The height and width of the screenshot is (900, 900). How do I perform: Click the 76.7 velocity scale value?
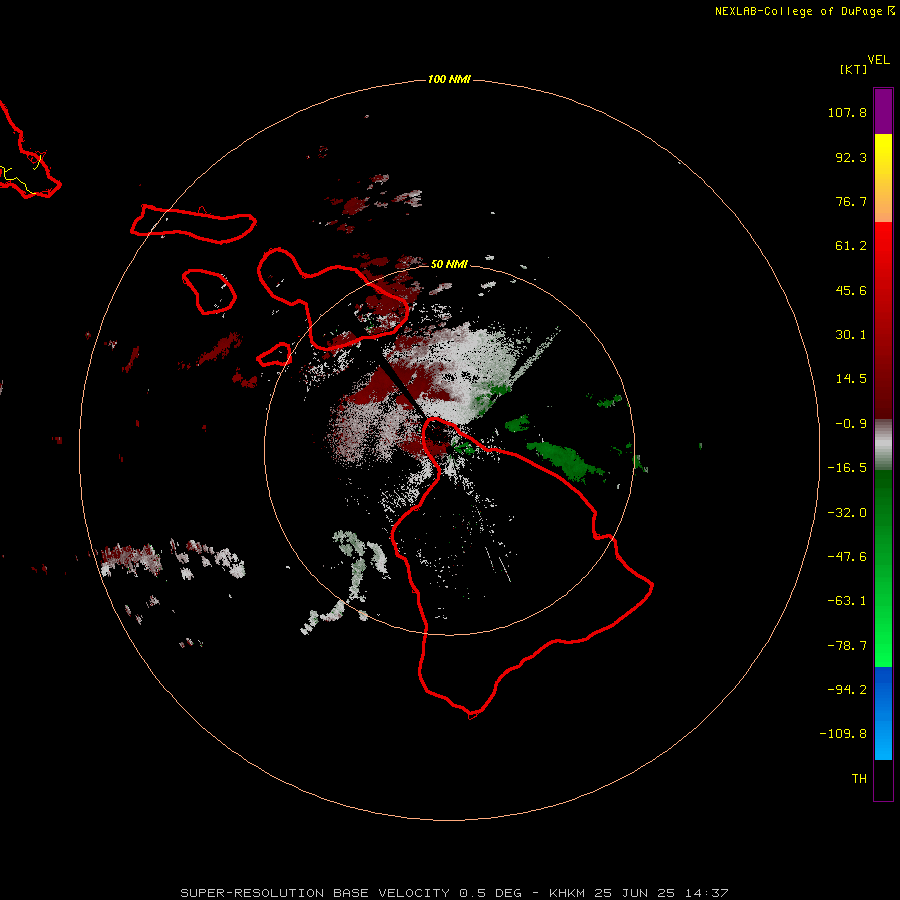click(x=851, y=201)
